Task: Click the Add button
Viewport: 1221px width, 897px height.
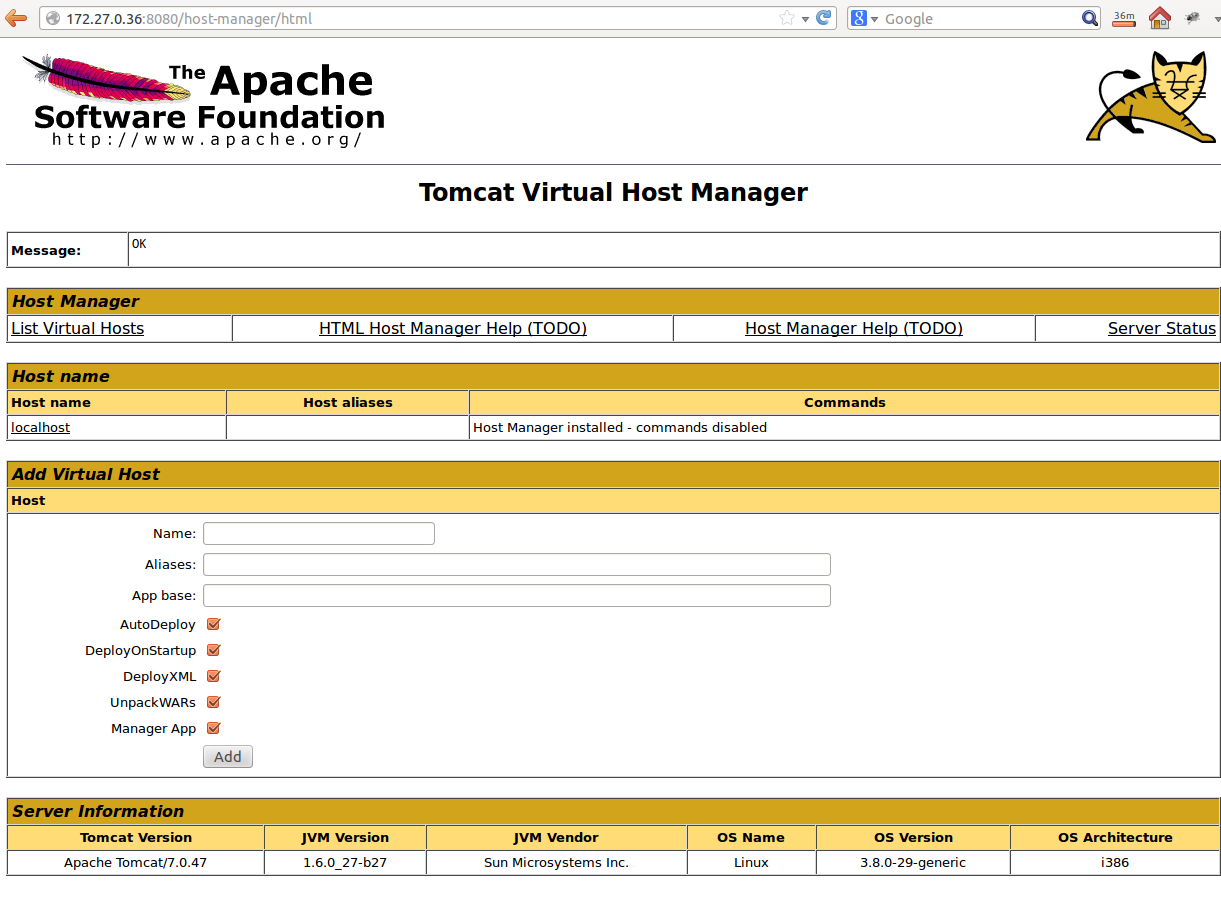Action: [x=228, y=756]
